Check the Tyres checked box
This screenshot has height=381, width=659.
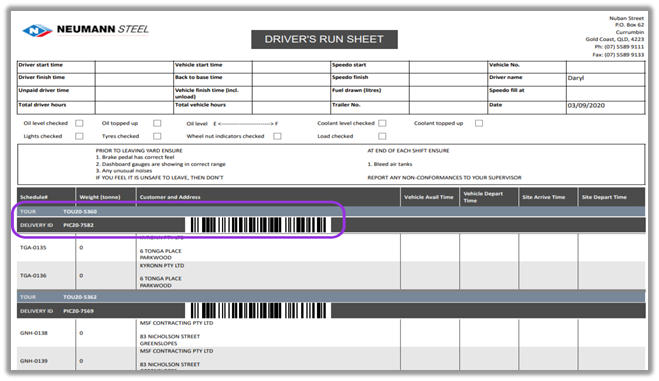pos(157,136)
